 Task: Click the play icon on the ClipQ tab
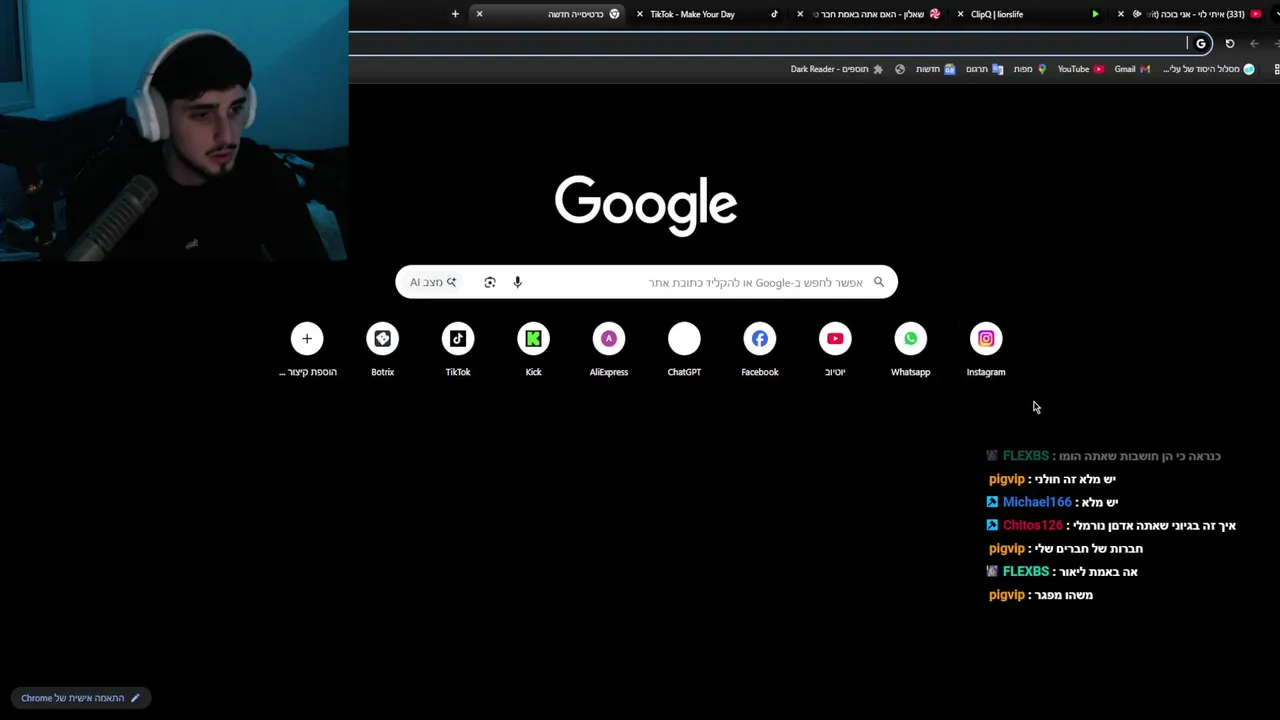coord(1095,14)
